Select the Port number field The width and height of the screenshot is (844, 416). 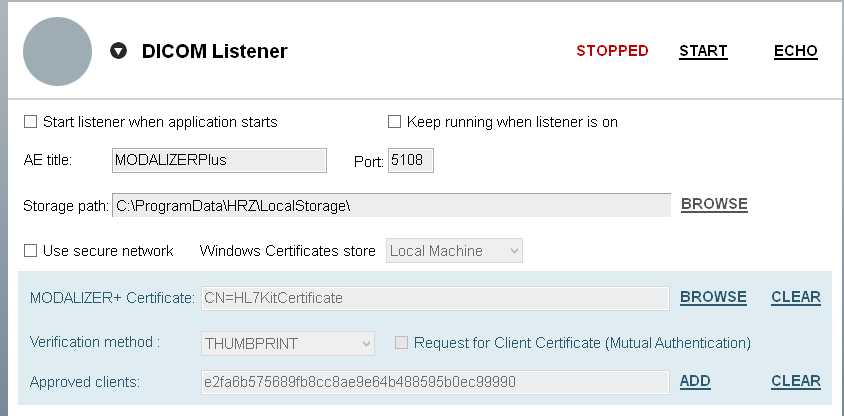(410, 160)
